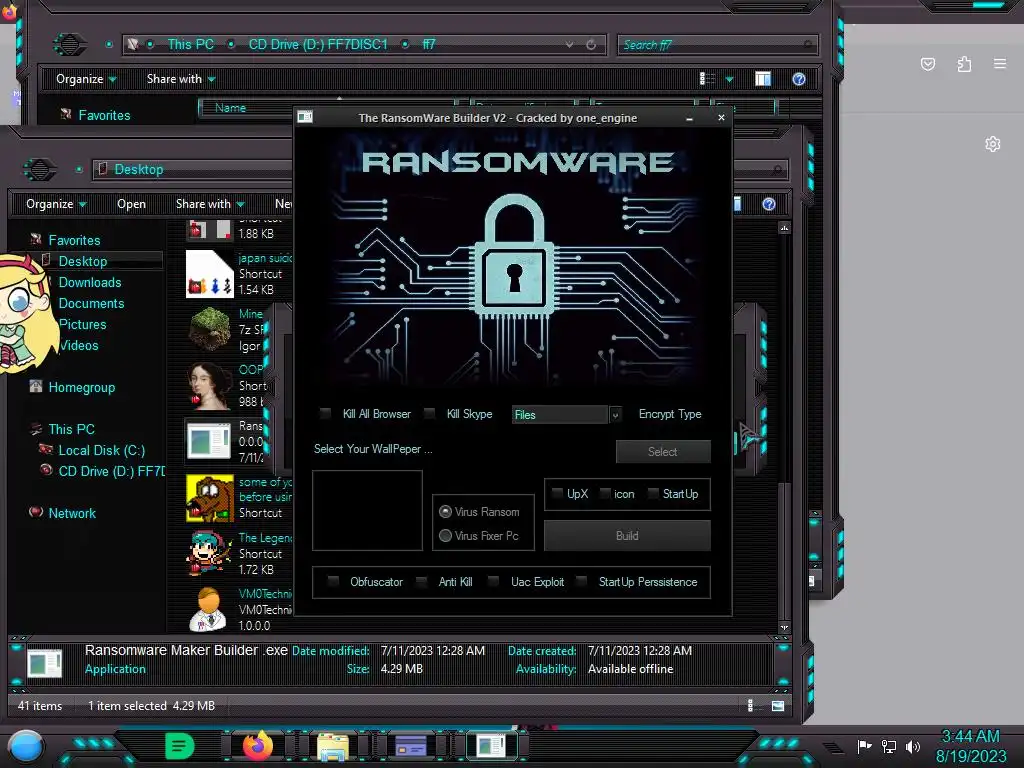This screenshot has height=768, width=1024.
Task: Click the Build button
Action: tap(627, 536)
